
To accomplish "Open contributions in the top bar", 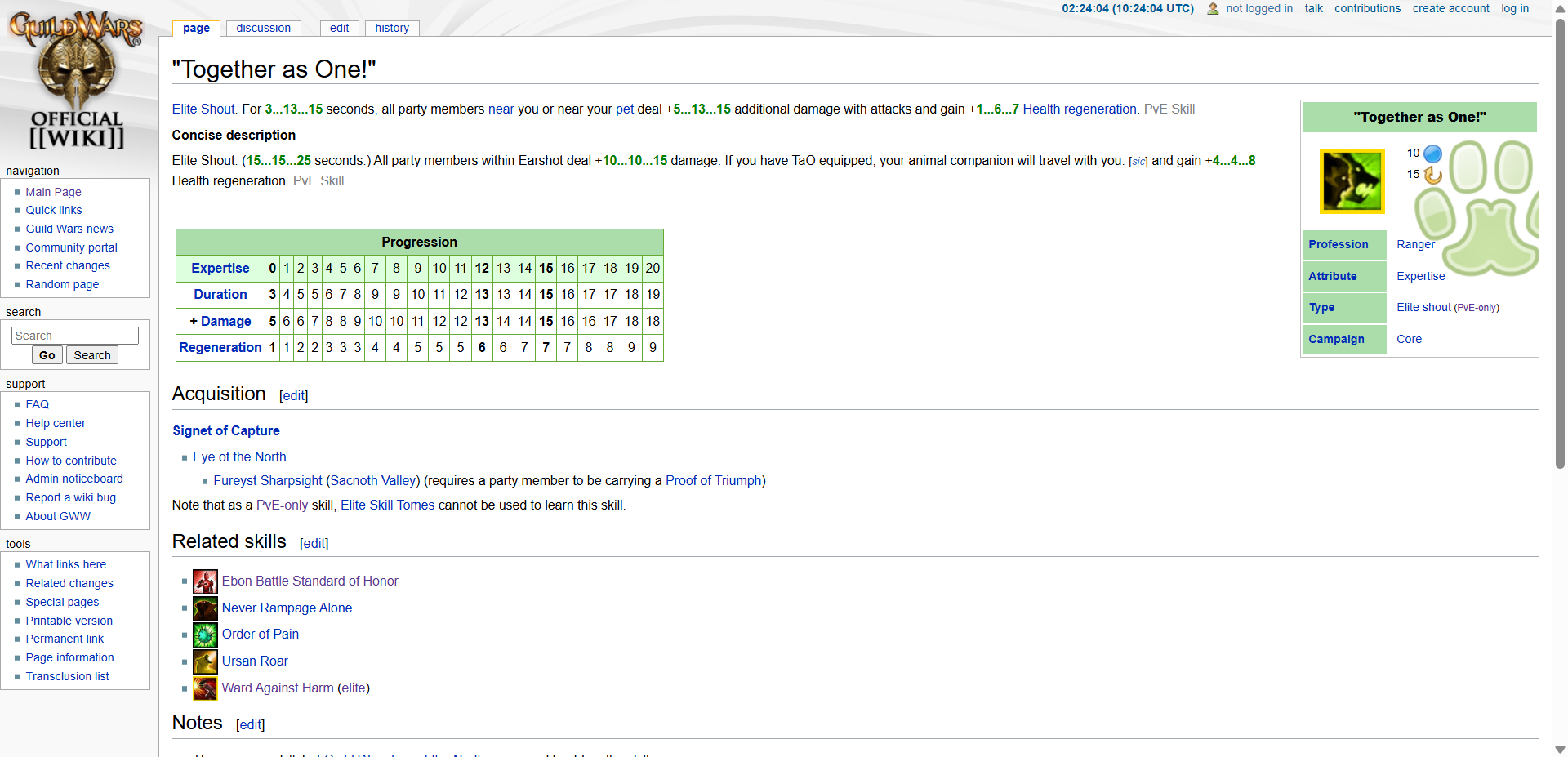I will 1367,8.
